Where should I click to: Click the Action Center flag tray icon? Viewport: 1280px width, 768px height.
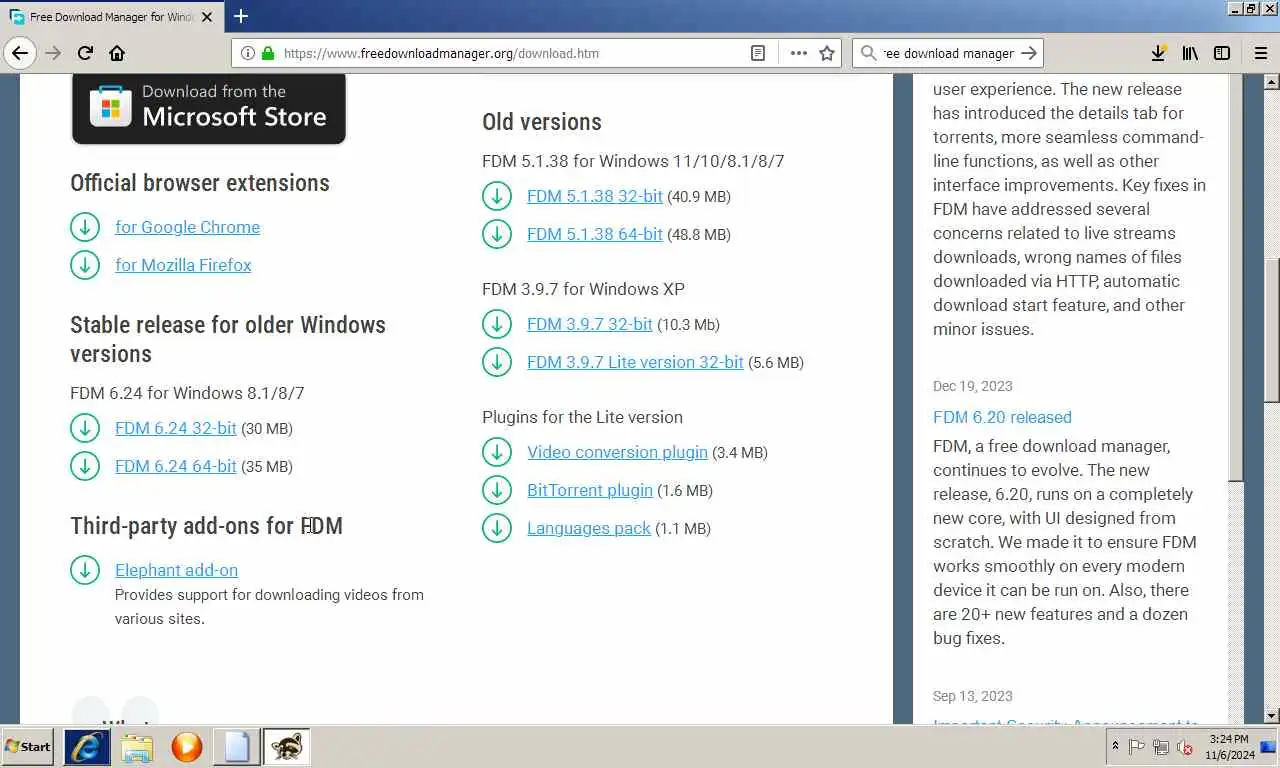pos(1136,746)
